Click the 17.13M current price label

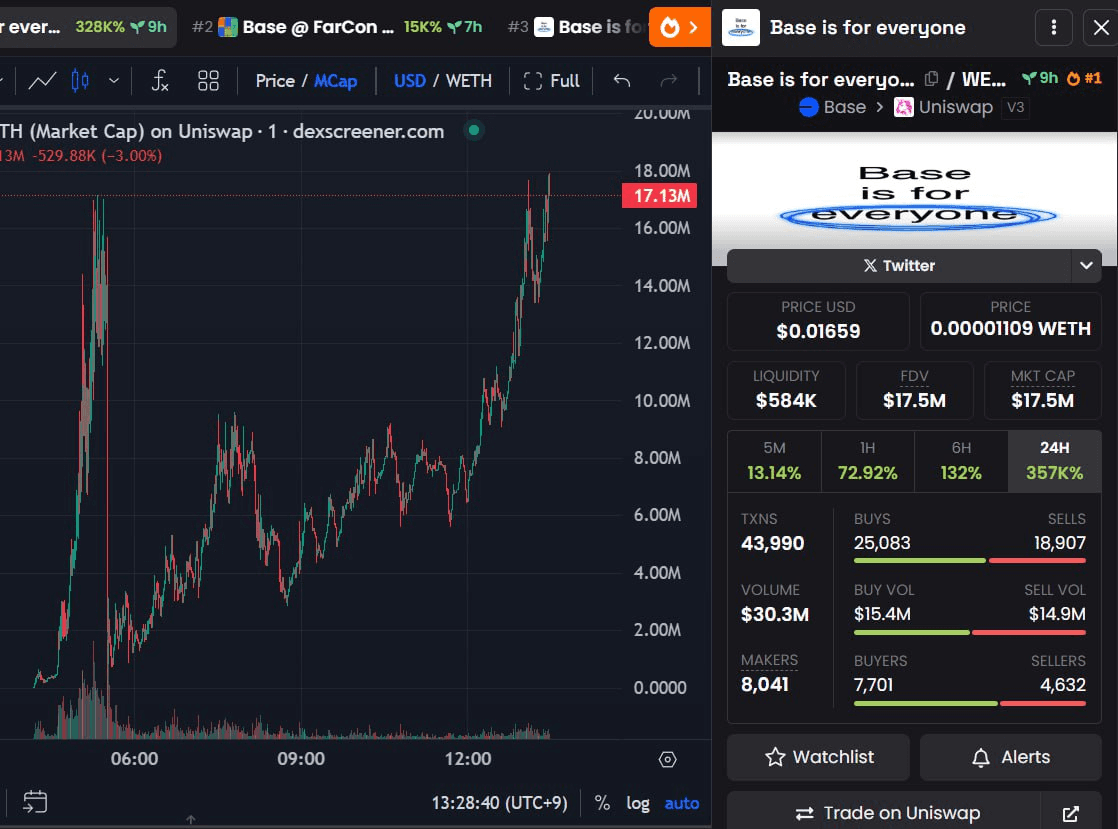click(x=660, y=195)
